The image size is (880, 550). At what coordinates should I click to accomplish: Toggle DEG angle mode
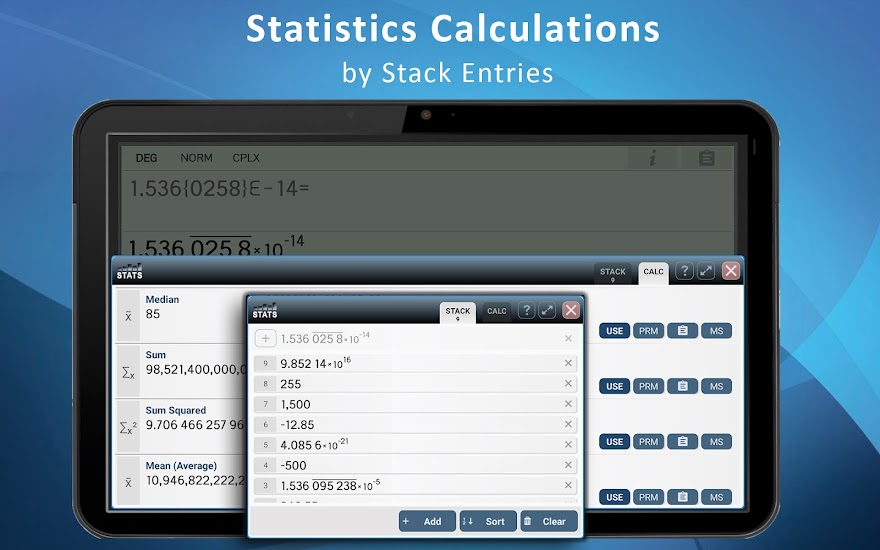point(146,158)
